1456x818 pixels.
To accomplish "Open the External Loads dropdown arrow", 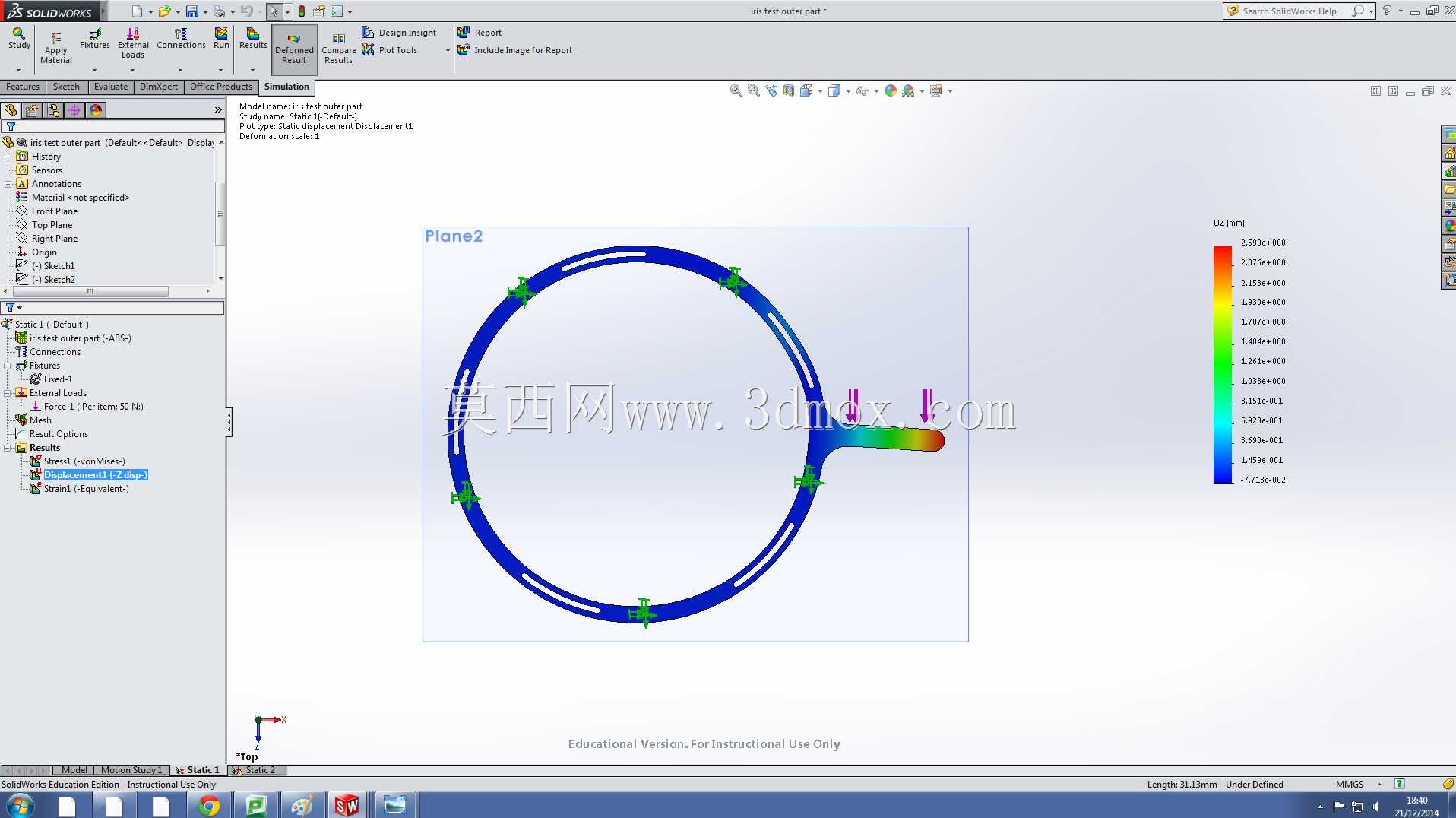I will (x=133, y=70).
